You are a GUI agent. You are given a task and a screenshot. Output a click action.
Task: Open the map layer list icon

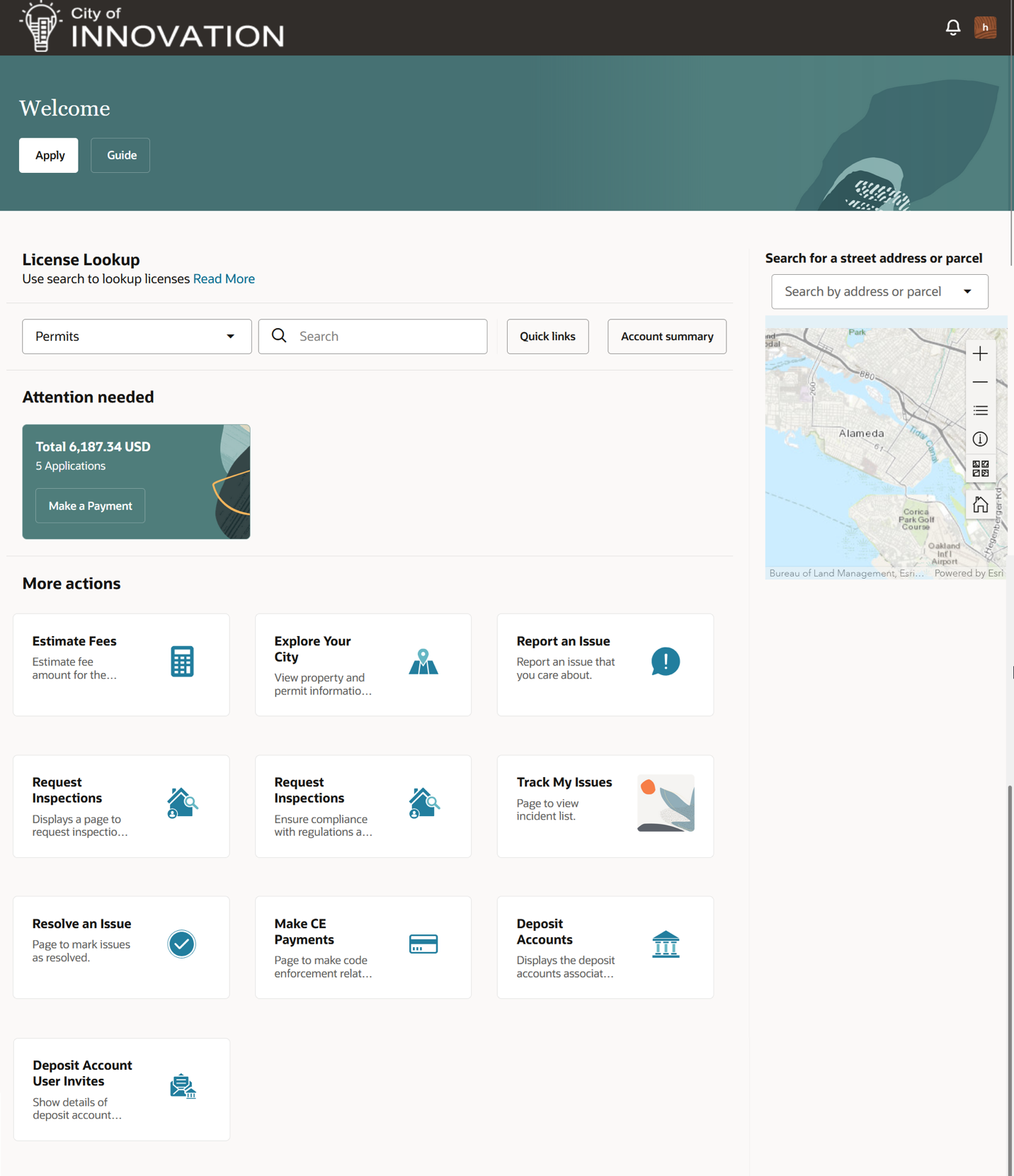(x=980, y=411)
